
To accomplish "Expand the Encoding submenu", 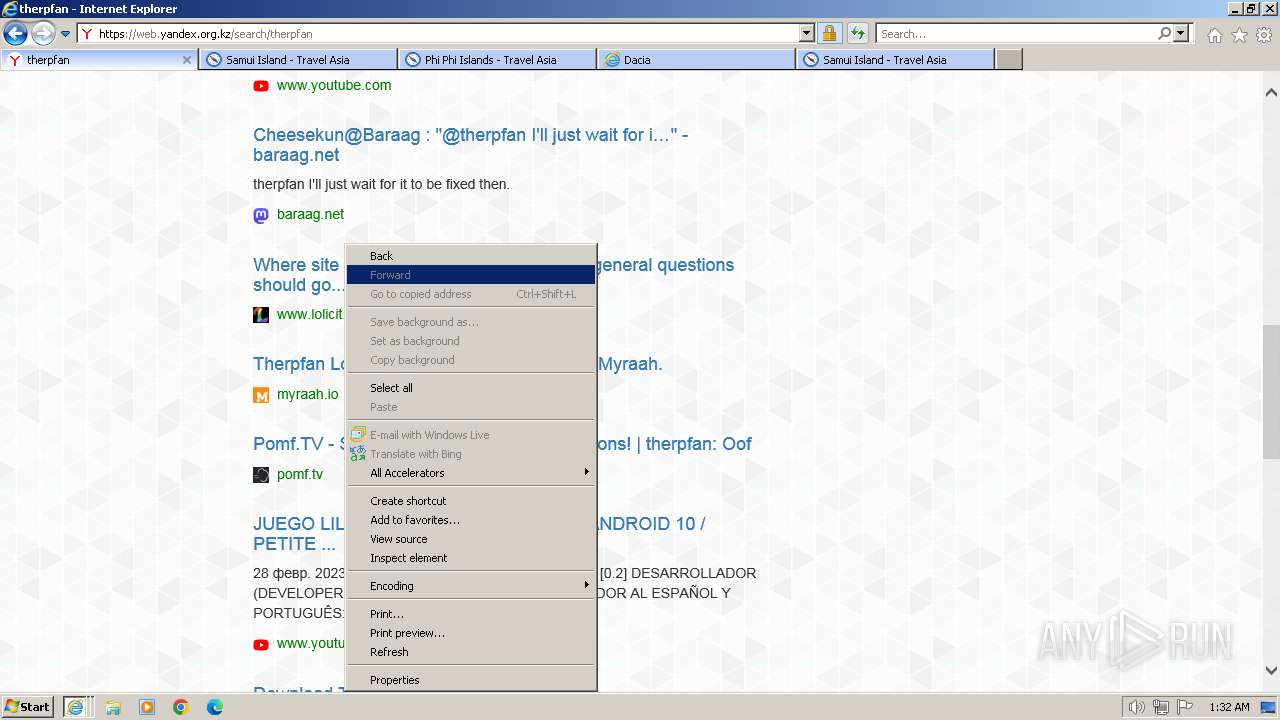I will click(x=471, y=586).
